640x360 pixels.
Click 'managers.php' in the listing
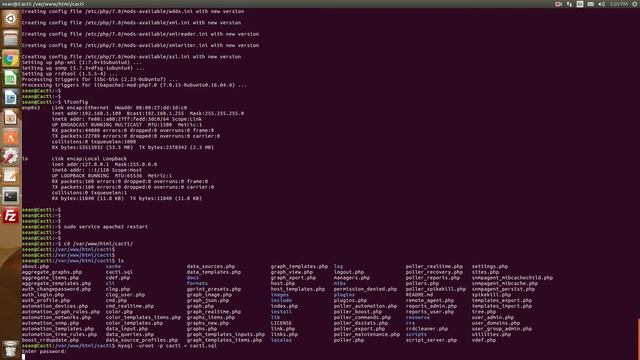(352, 278)
